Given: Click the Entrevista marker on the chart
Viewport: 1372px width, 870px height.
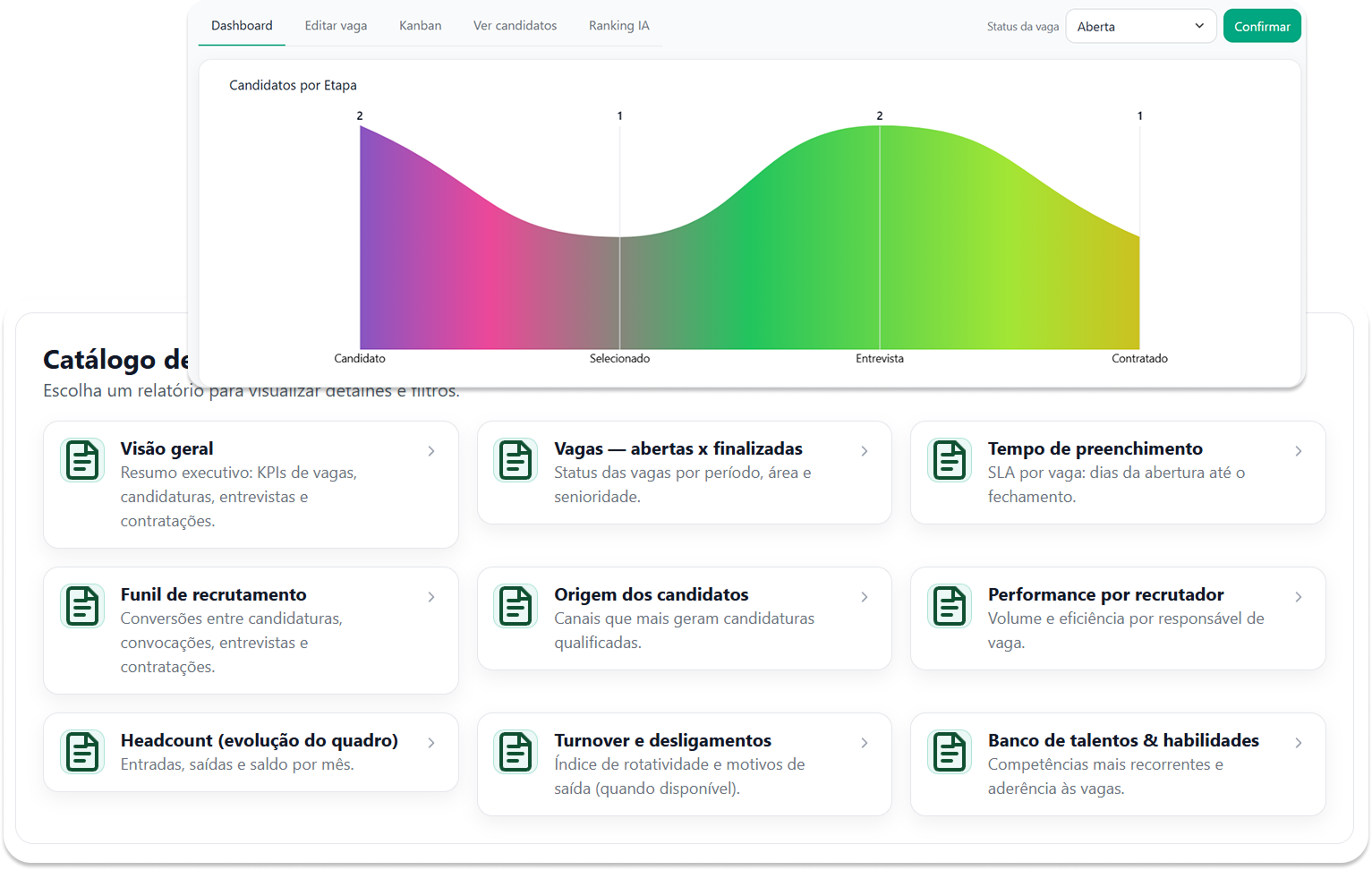Looking at the screenshot, I should click(879, 237).
